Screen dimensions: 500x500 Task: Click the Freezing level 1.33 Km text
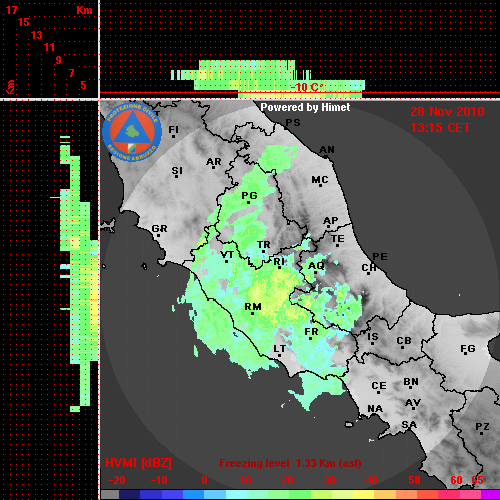click(290, 463)
